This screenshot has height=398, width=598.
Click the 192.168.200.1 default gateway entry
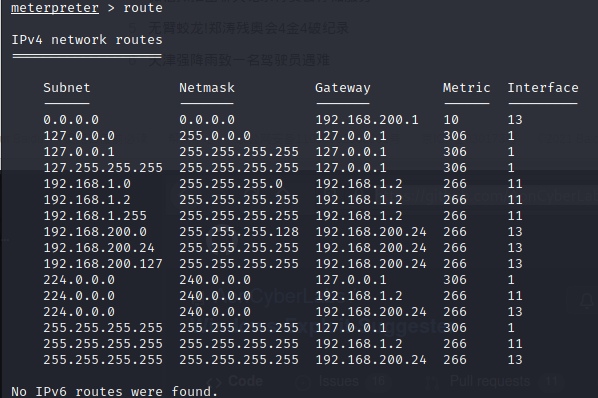[367, 120]
